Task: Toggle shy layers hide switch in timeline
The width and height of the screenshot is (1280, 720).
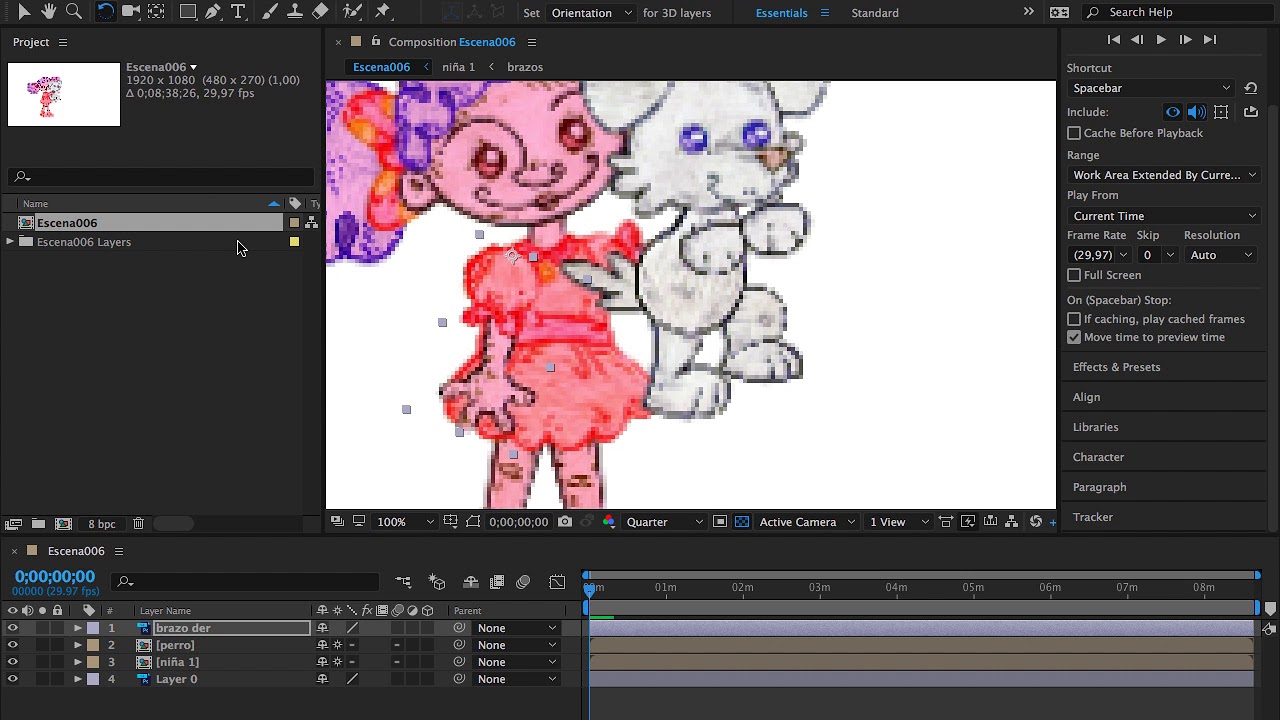Action: (x=471, y=582)
